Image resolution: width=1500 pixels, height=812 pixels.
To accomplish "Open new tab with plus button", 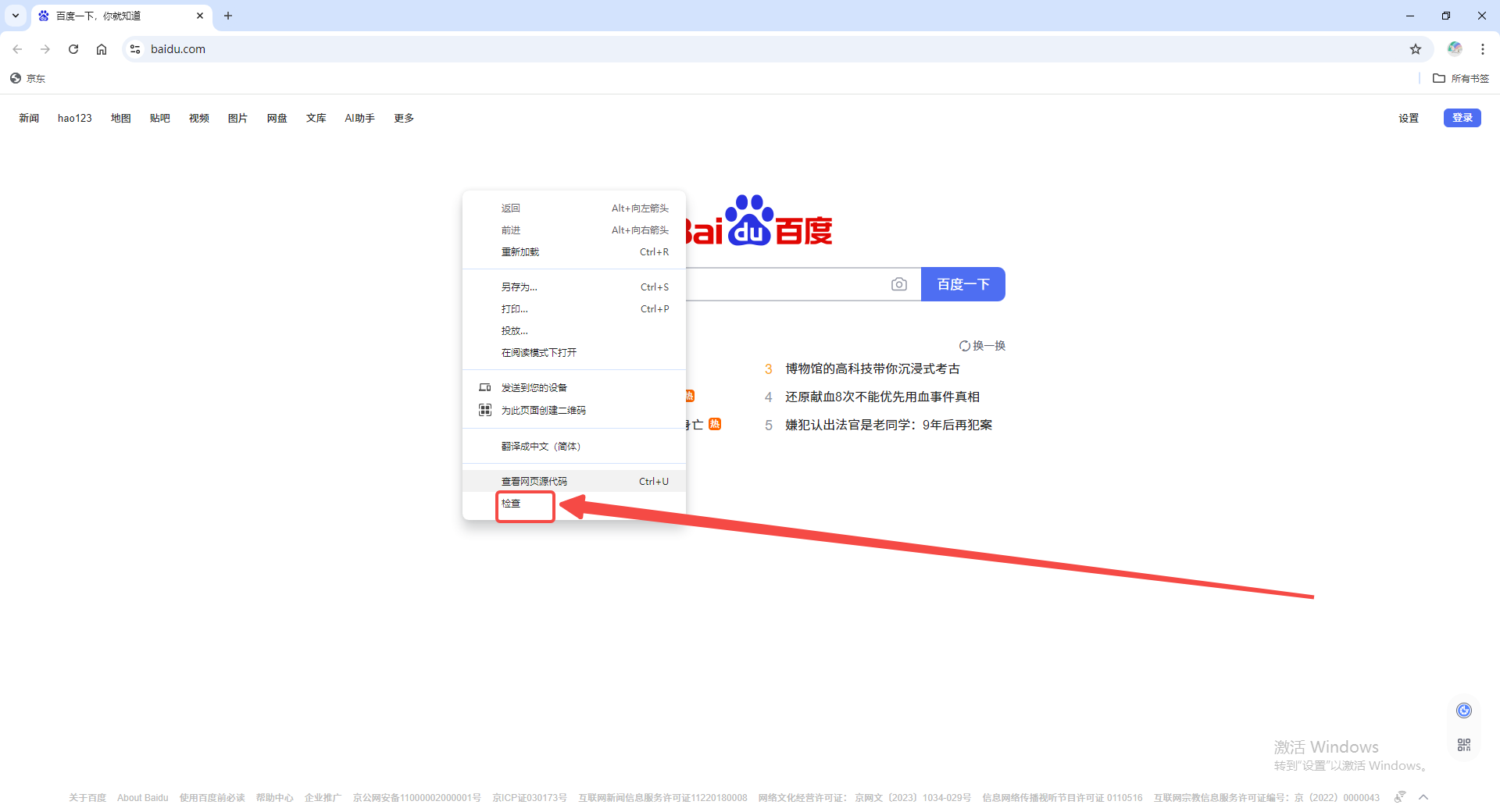I will 228,16.
